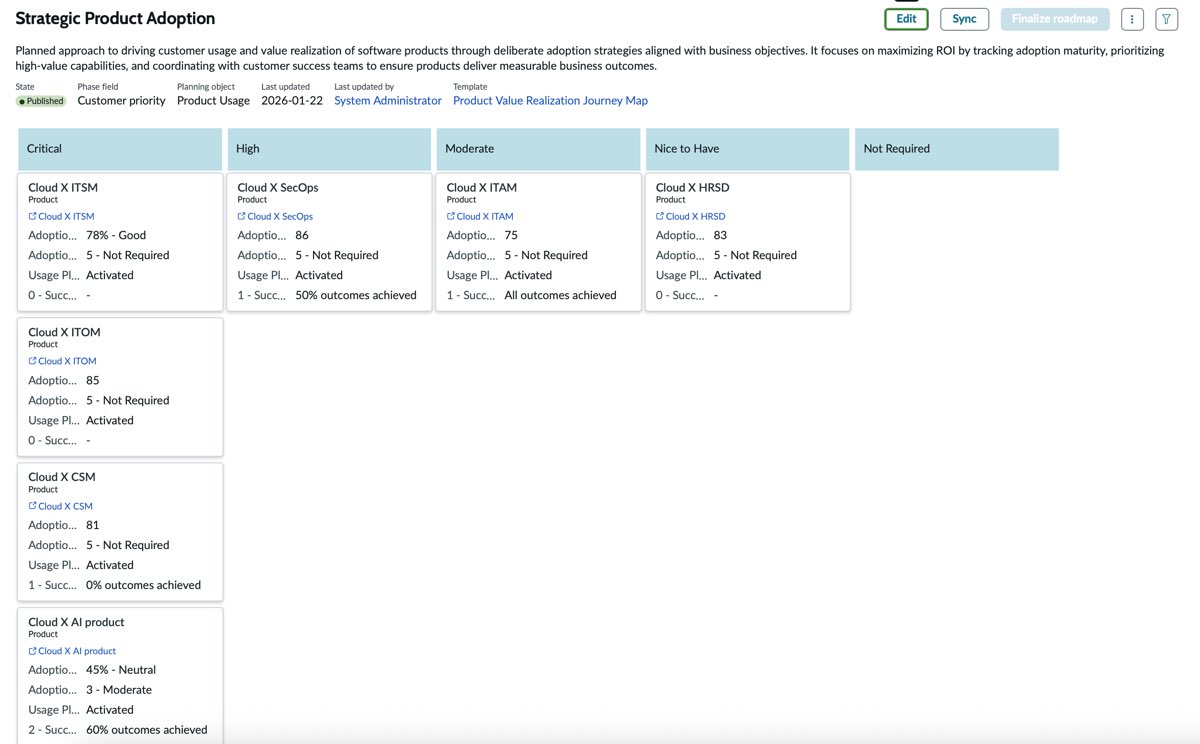Select the Cloud X HRSD card title
Image resolution: width=1200 pixels, height=744 pixels.
pyautogui.click(x=692, y=187)
